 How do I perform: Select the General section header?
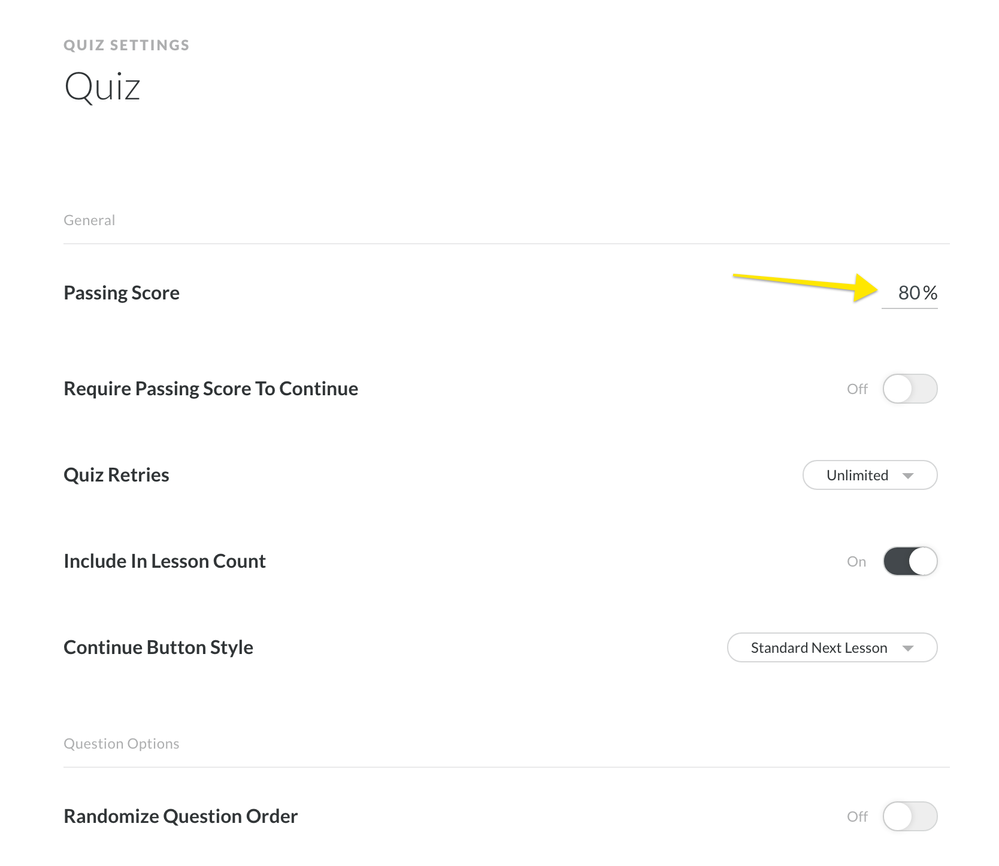[89, 220]
